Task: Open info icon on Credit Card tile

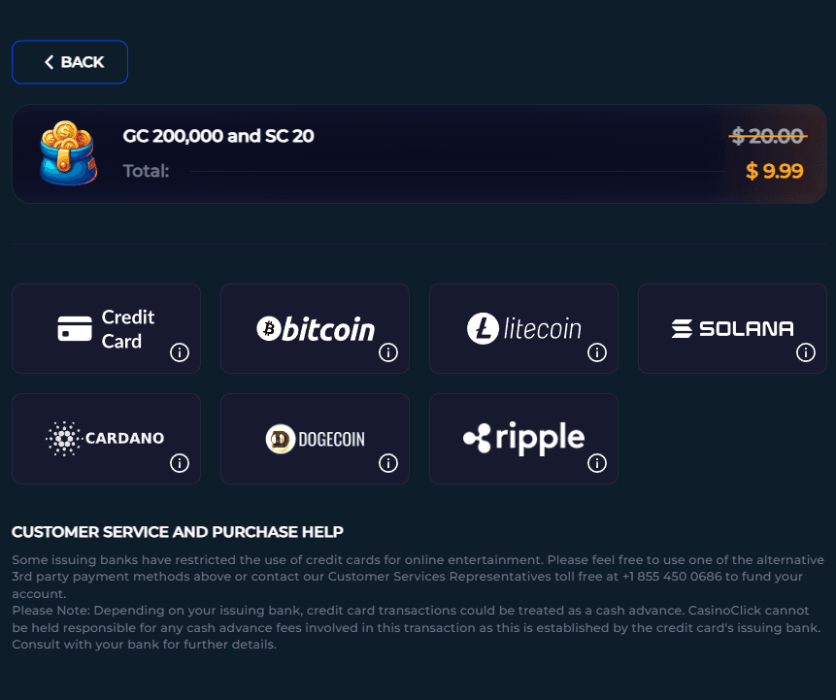Action: click(180, 352)
